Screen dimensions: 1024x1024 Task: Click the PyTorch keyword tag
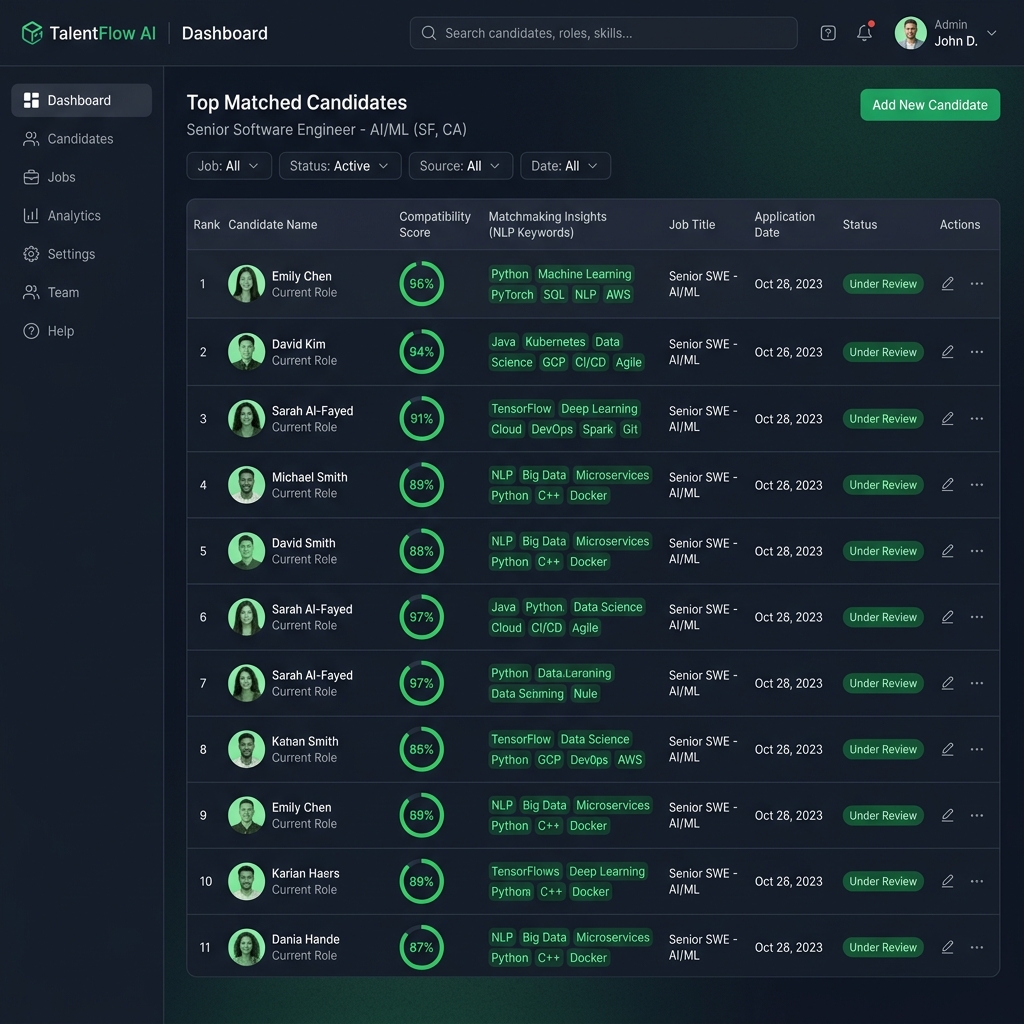512,295
